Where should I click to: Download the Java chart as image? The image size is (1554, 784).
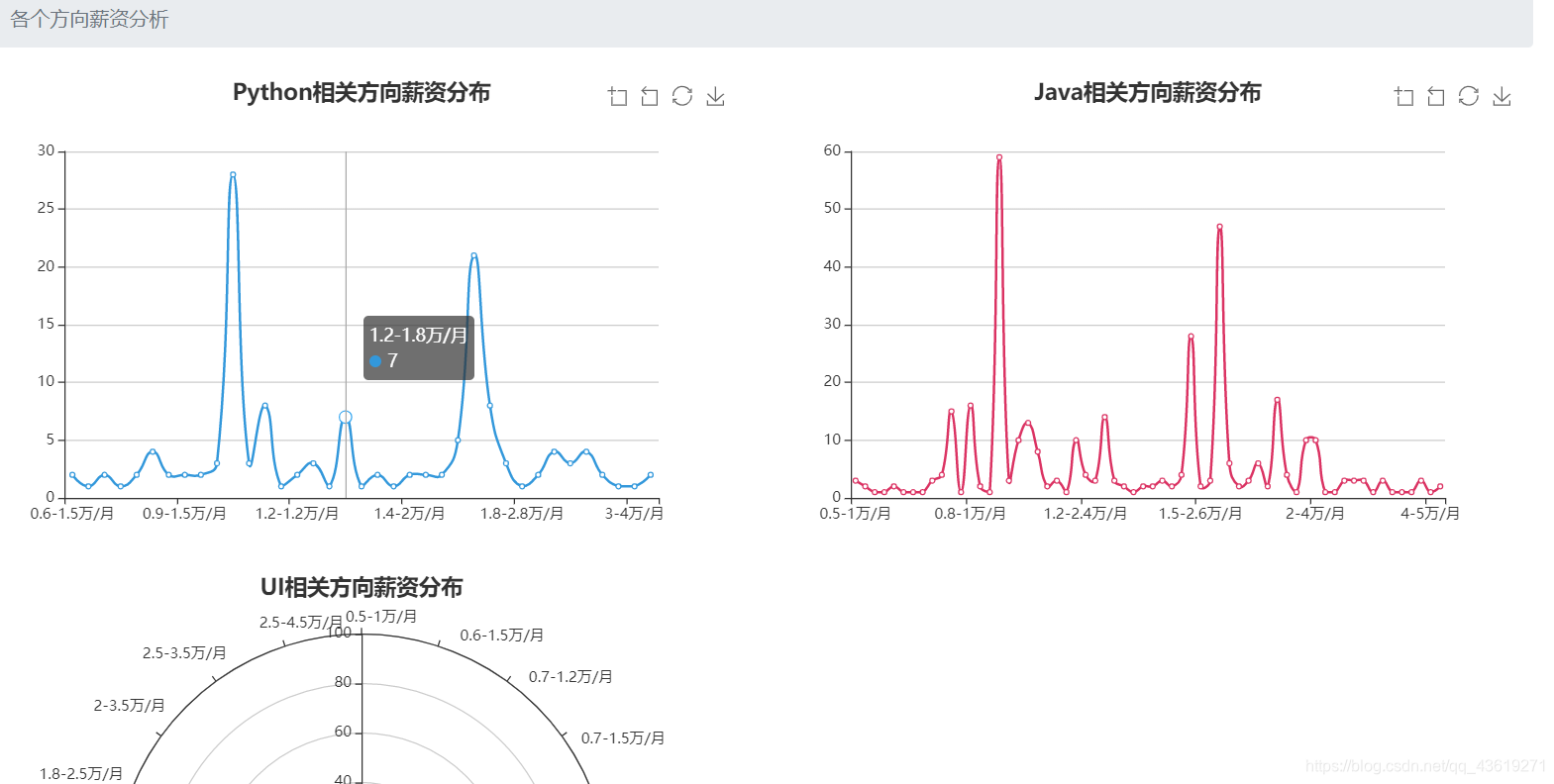[x=1502, y=96]
